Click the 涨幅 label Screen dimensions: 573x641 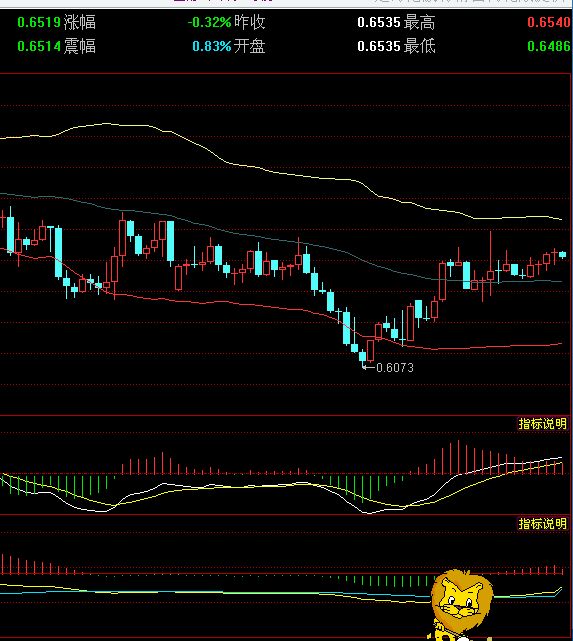[80, 22]
